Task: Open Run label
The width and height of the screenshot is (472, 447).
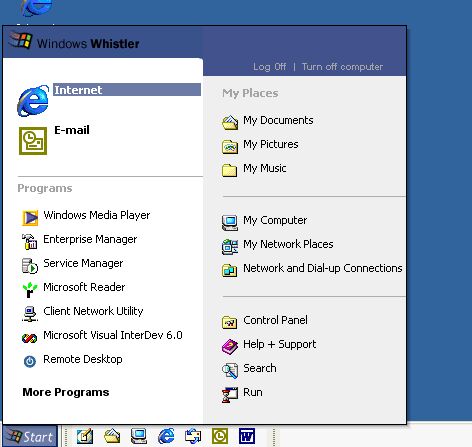Action: pyautogui.click(x=253, y=392)
